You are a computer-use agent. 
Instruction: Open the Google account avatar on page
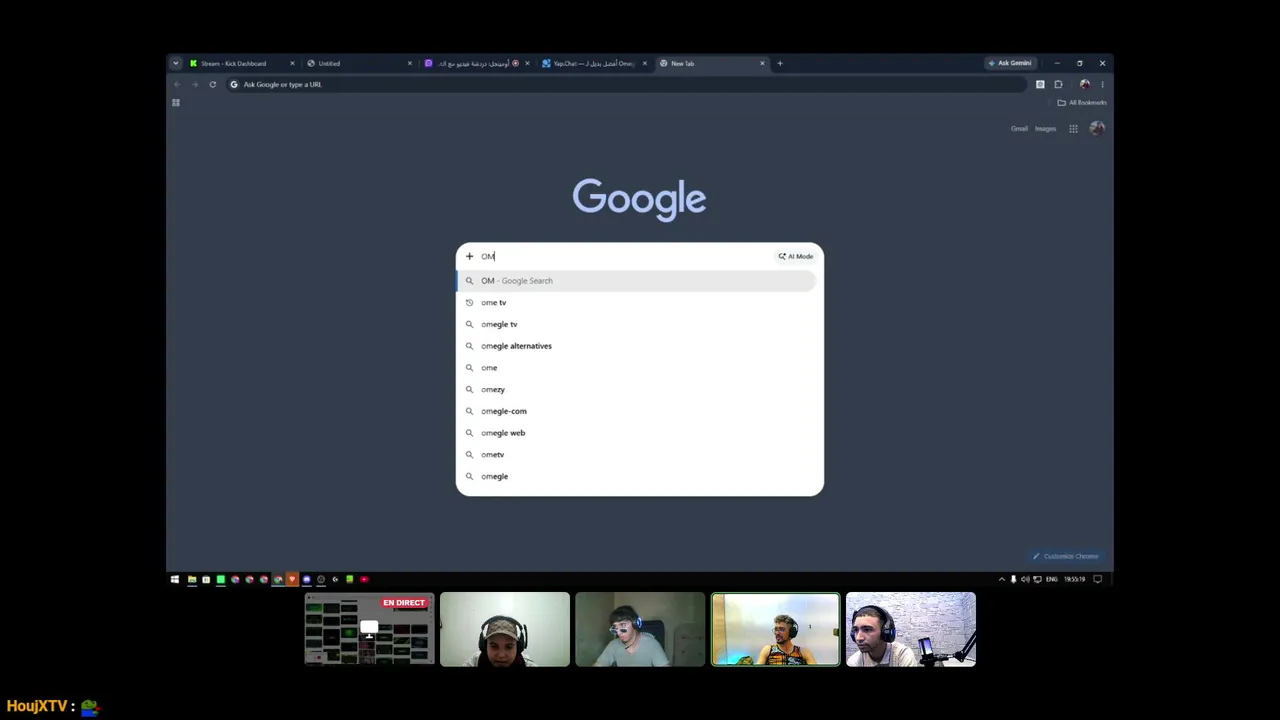(1097, 128)
